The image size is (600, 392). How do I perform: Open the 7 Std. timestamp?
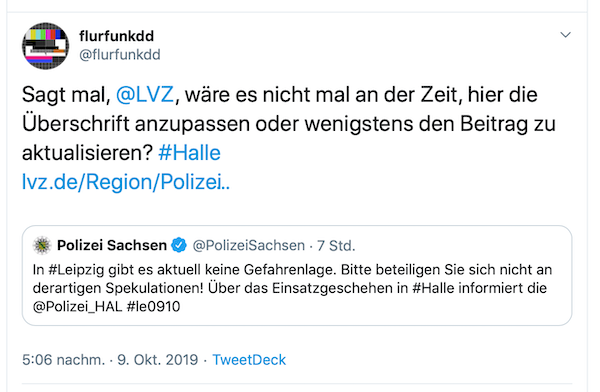point(336,245)
